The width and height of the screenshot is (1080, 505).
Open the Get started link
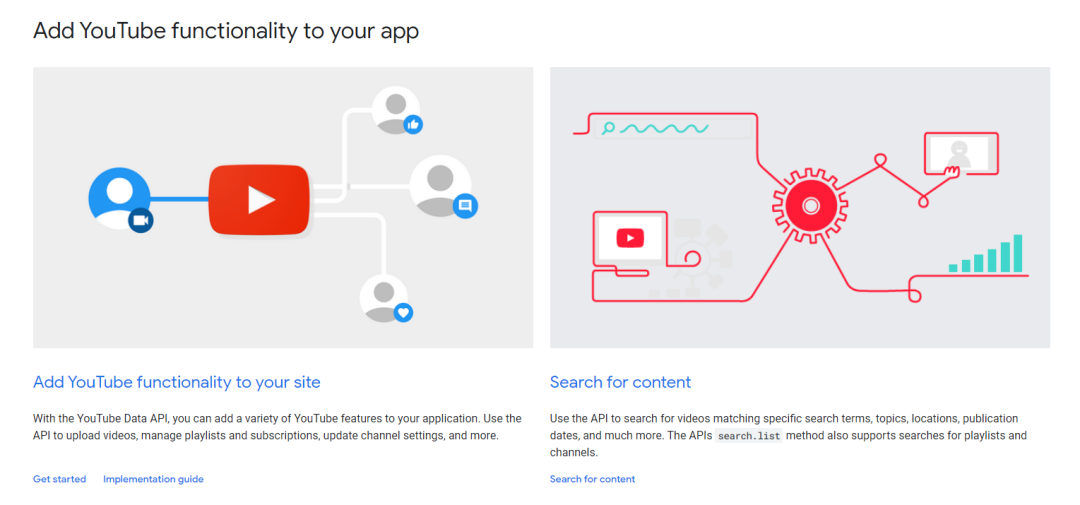tap(59, 479)
